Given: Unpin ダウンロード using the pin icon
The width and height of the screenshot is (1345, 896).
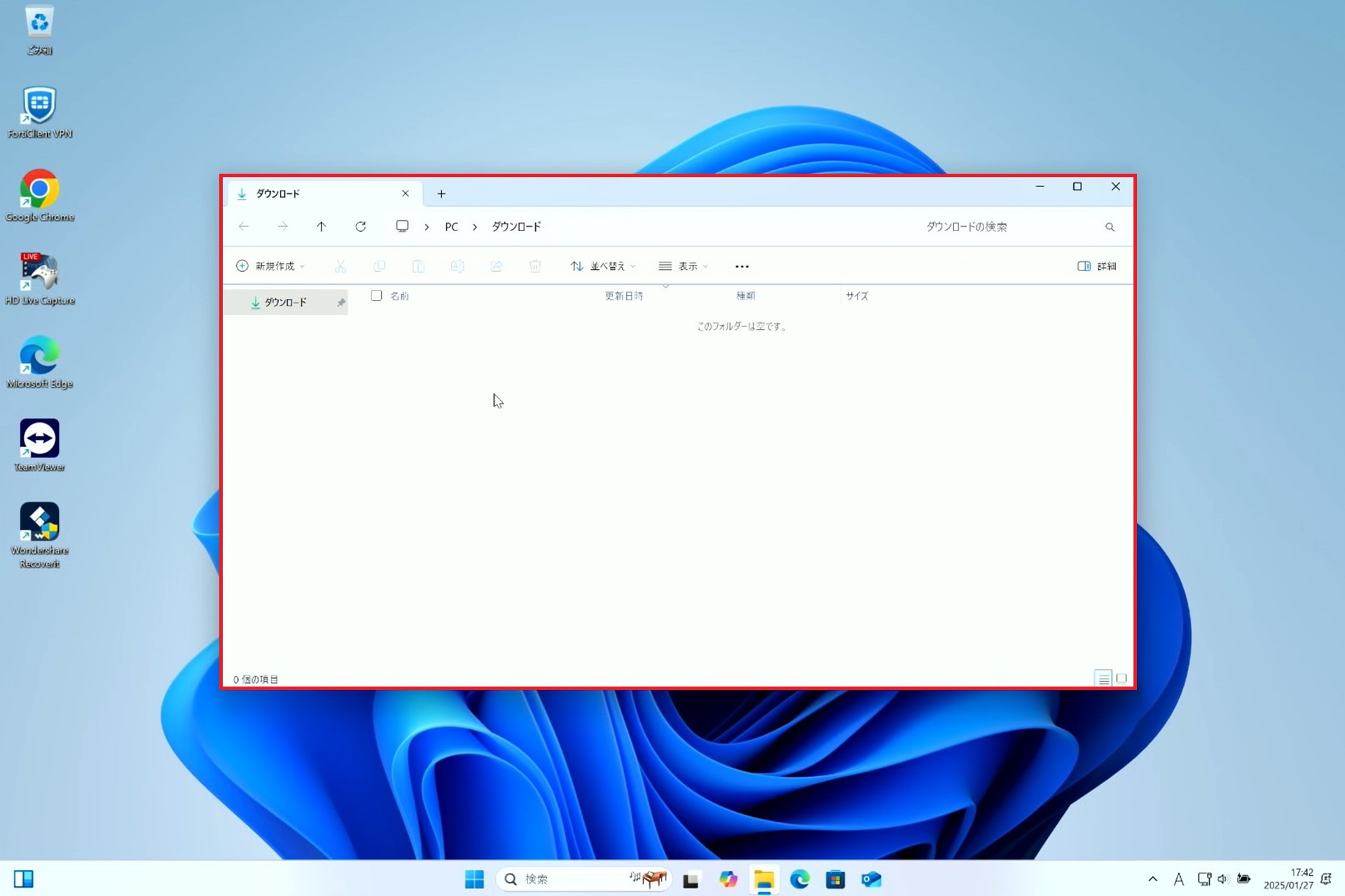Looking at the screenshot, I should (341, 303).
